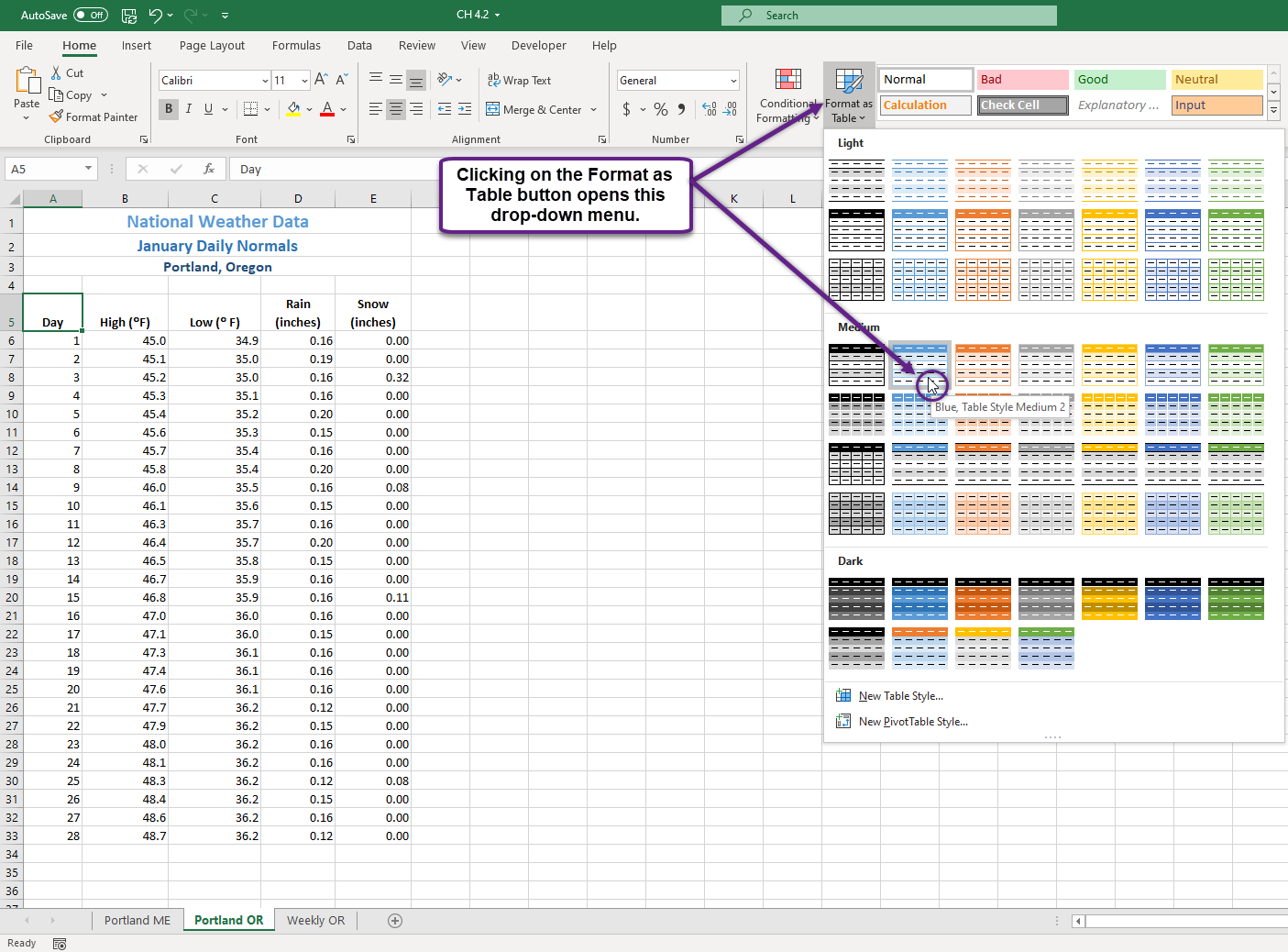Select Blue Table Style Medium 2 thumbnail
The width and height of the screenshot is (1288, 952).
919,365
